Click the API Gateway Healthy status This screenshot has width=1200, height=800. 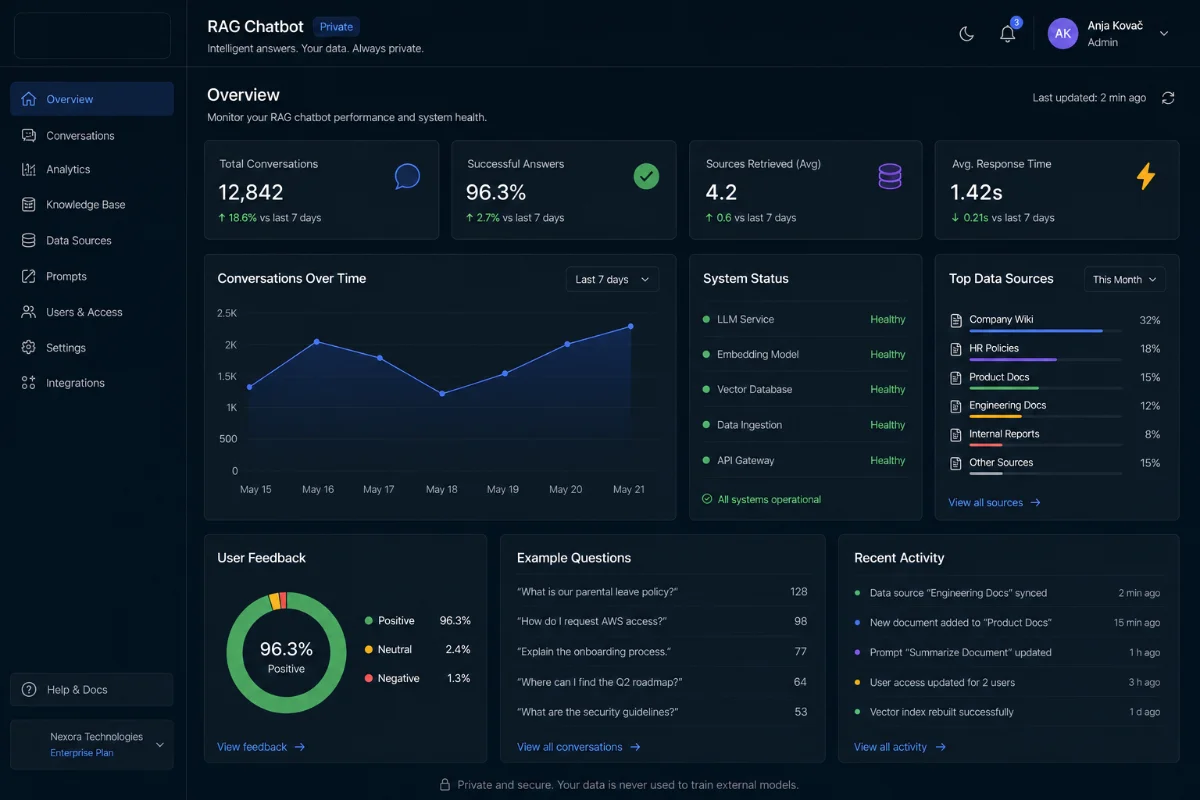887,461
